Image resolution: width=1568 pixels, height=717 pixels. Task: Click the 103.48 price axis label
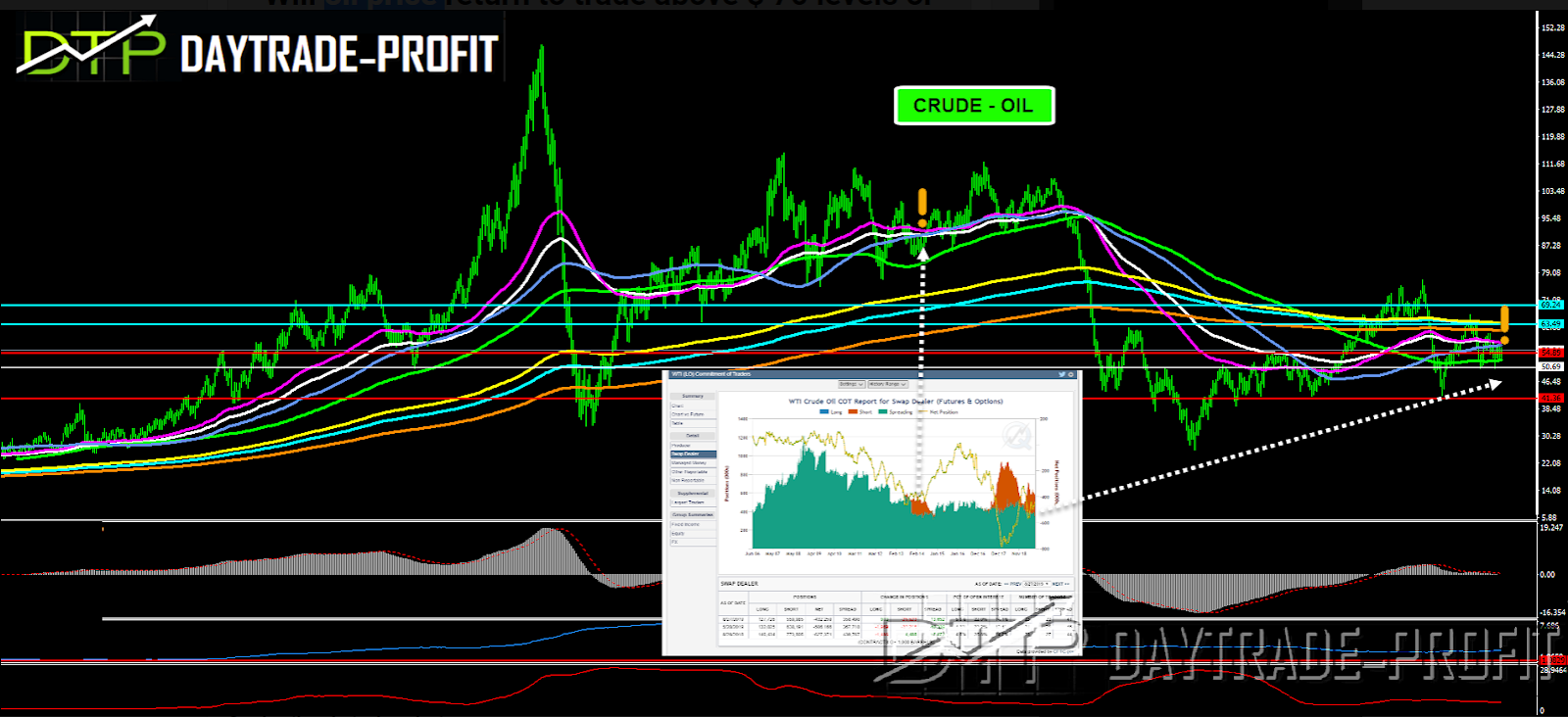click(1553, 191)
